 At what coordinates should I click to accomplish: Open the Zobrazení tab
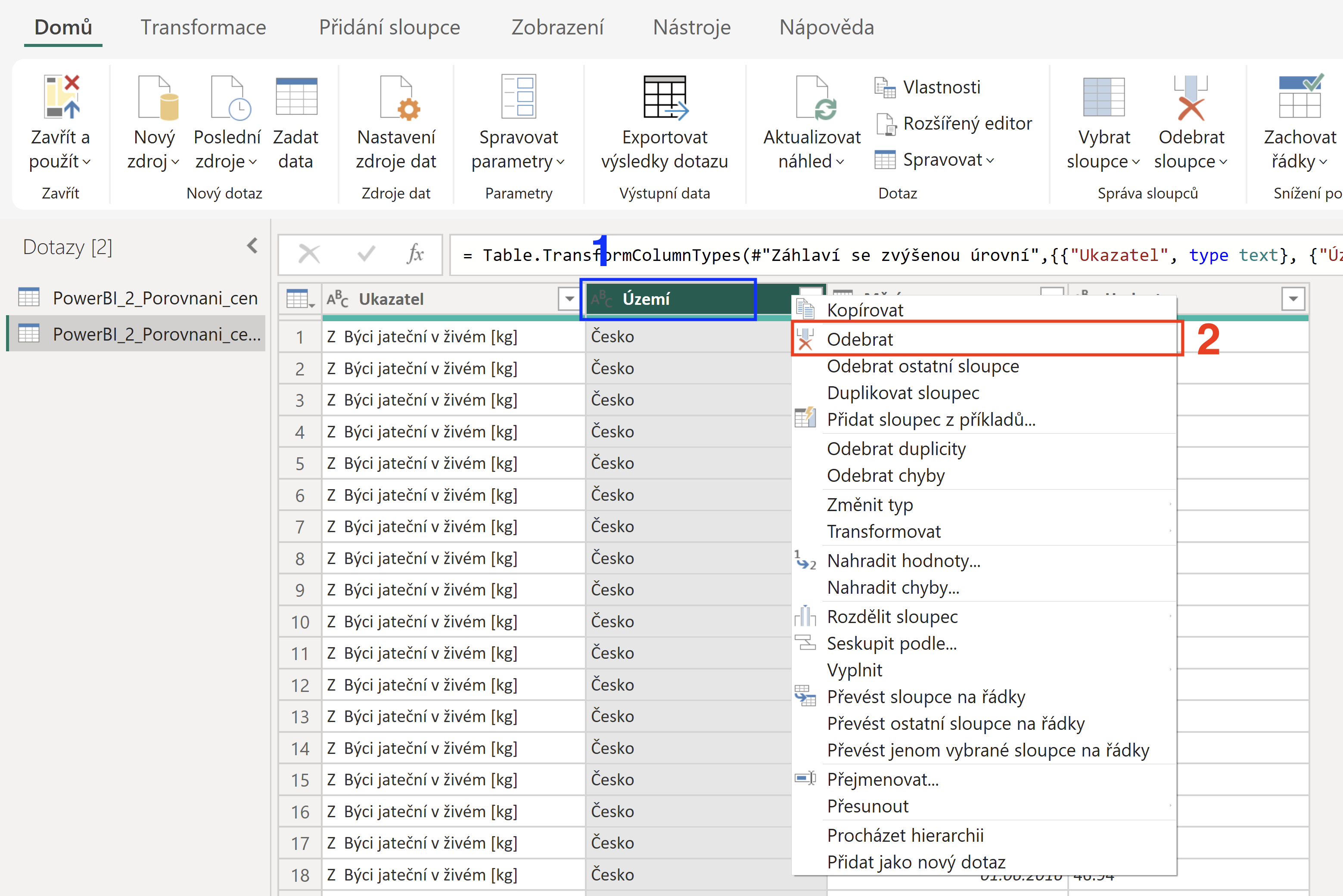pos(557,28)
